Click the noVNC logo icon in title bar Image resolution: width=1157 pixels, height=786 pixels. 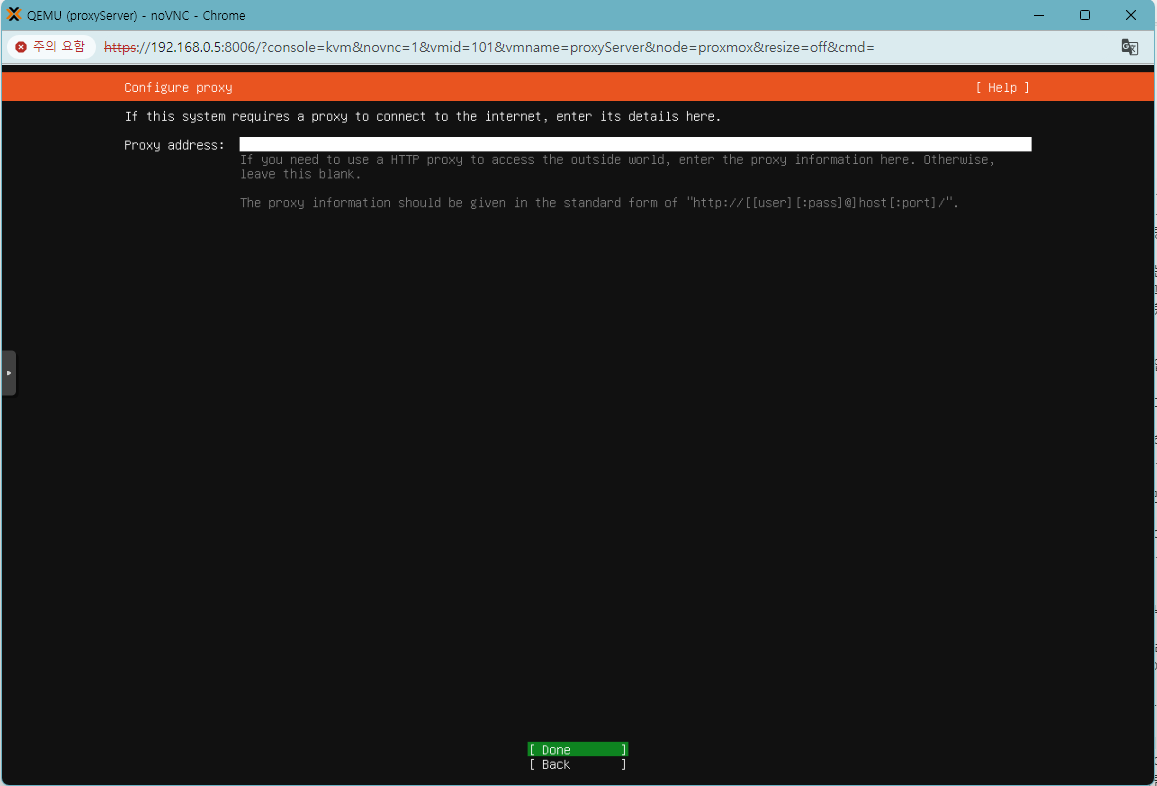(x=14, y=14)
